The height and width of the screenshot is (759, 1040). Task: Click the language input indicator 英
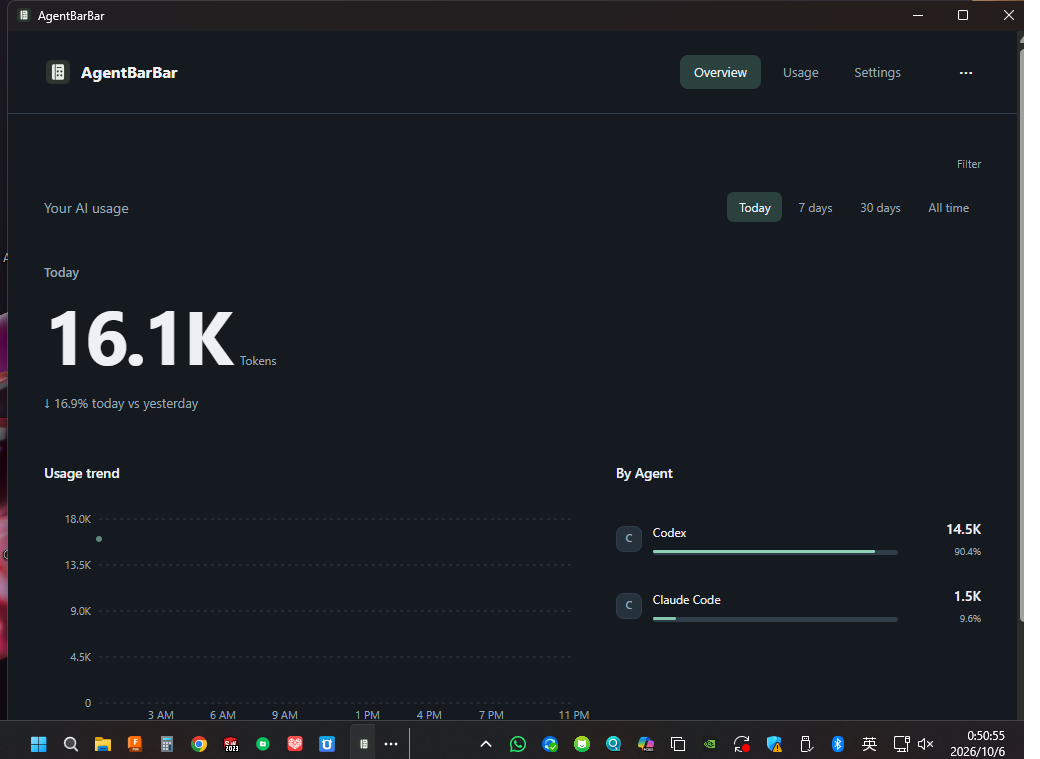[870, 744]
